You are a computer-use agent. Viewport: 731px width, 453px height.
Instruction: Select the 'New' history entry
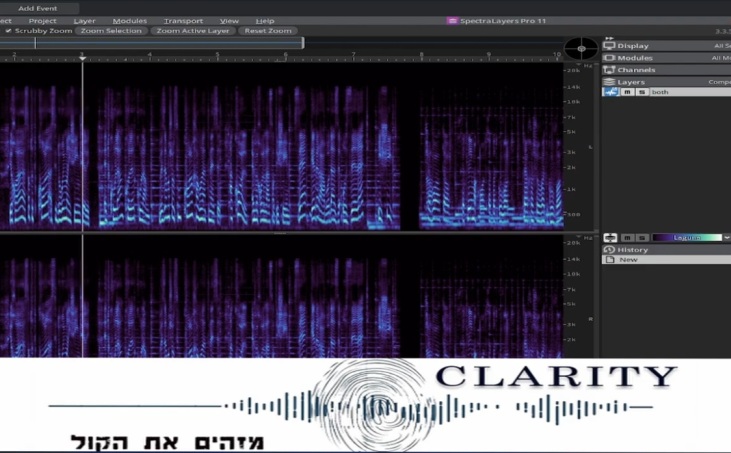pos(628,260)
